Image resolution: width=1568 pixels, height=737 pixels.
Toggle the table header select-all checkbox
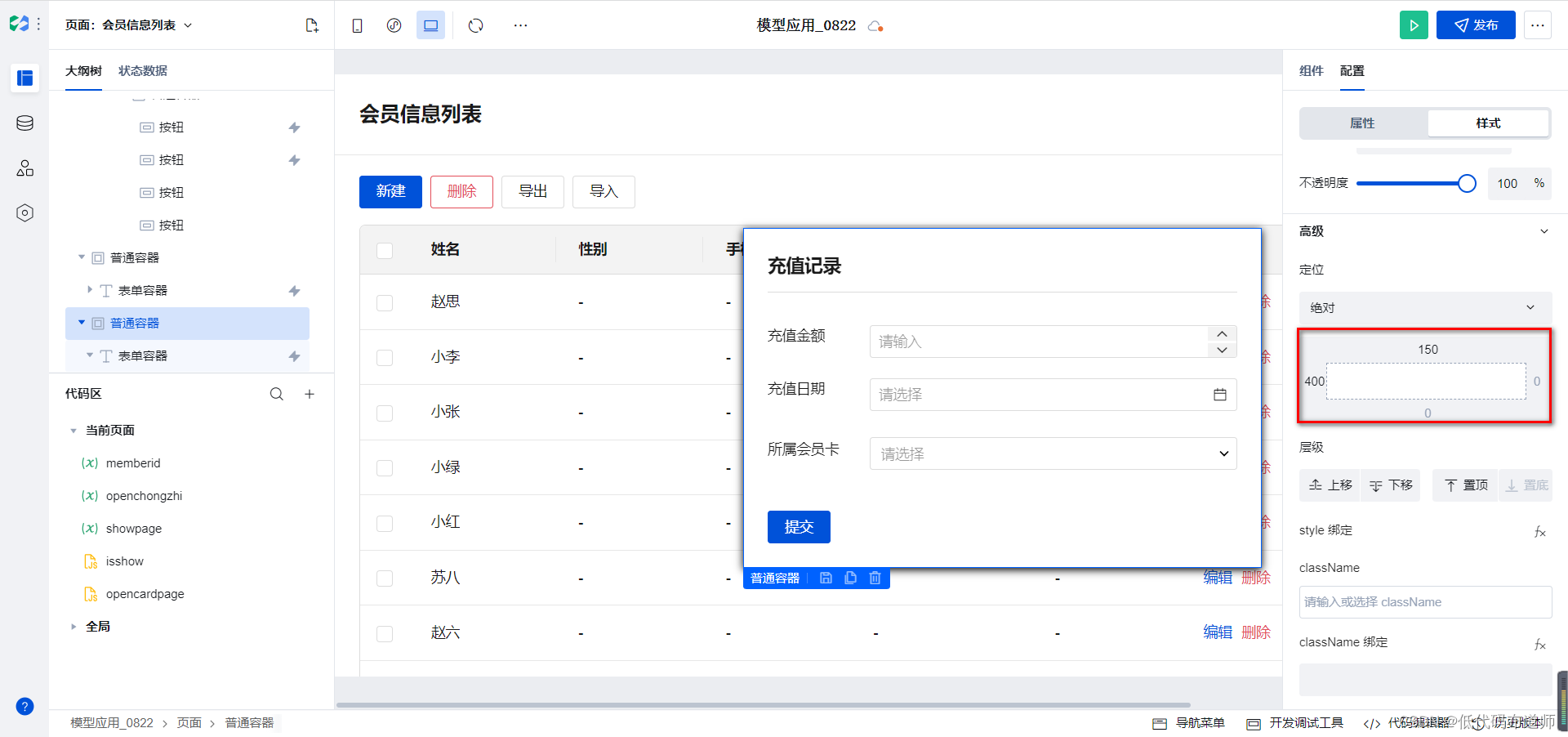point(385,250)
